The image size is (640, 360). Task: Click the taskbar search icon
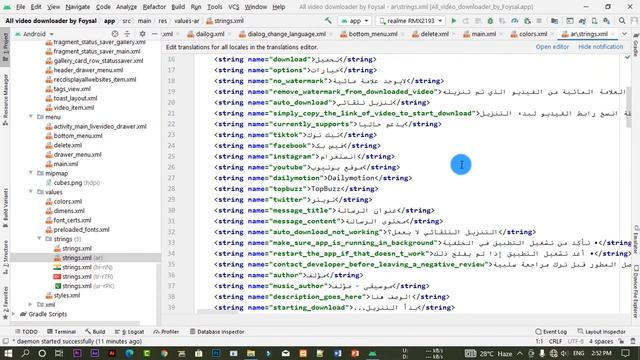[25, 353]
